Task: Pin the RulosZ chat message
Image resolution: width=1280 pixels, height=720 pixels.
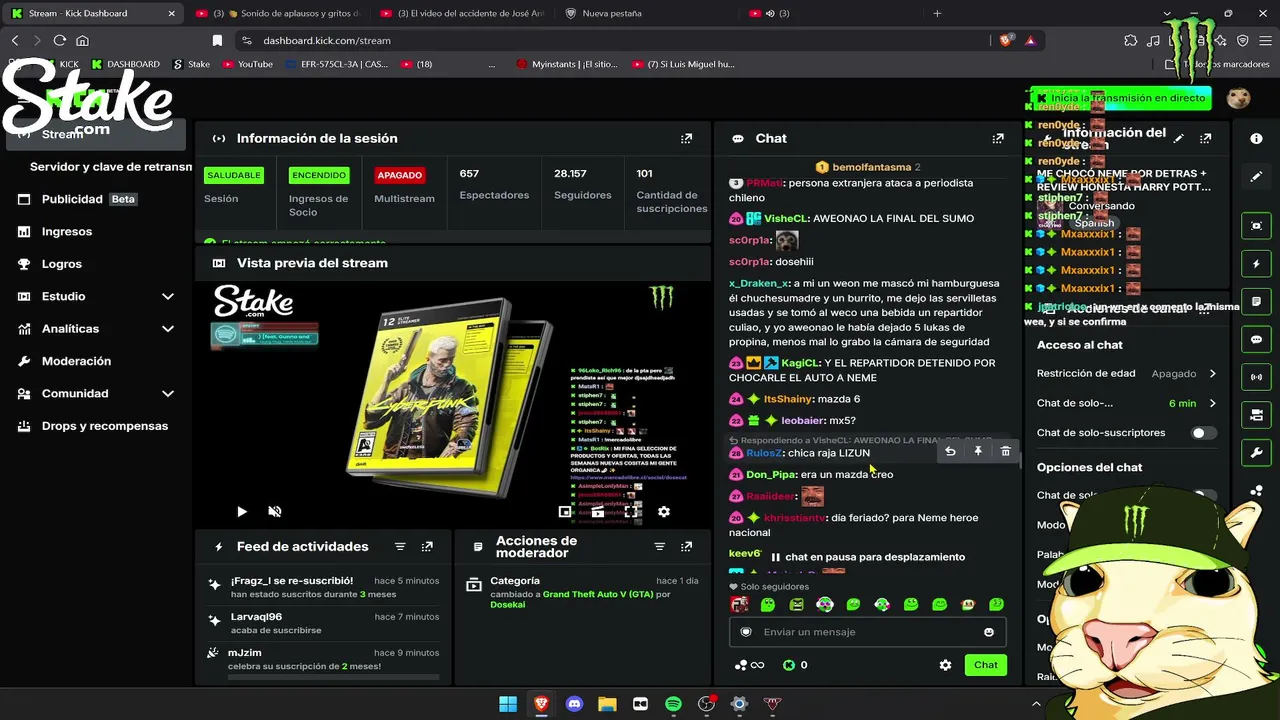Action: (x=978, y=452)
